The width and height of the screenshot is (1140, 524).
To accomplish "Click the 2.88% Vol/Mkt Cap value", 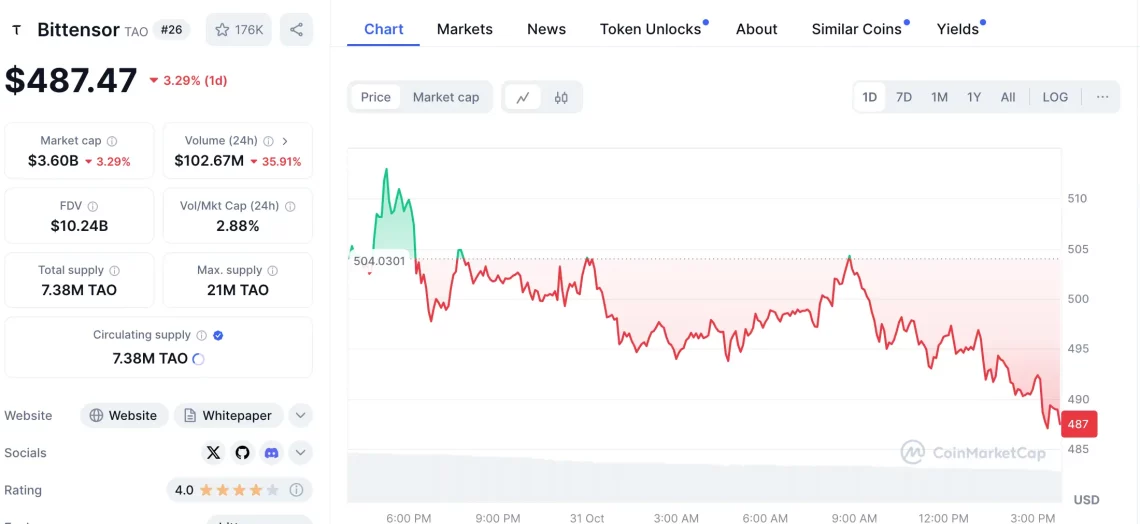I will click(238, 226).
